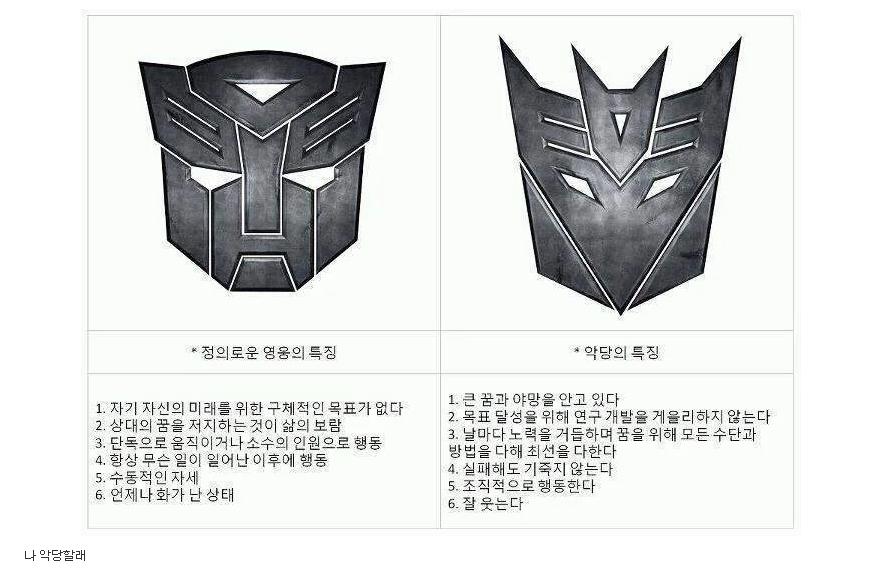Select villain line '잘 웃는다'
This screenshot has width=870, height=587.
[485, 503]
